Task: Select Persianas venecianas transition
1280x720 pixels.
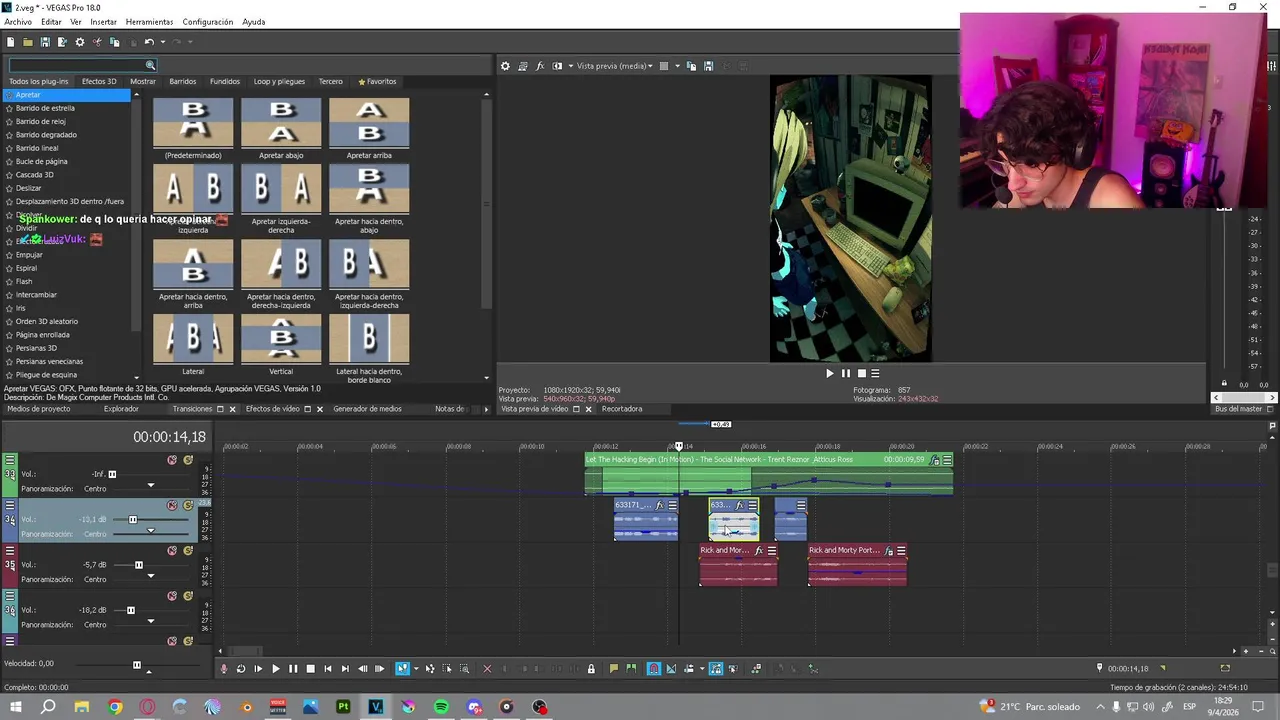Action: (49, 362)
